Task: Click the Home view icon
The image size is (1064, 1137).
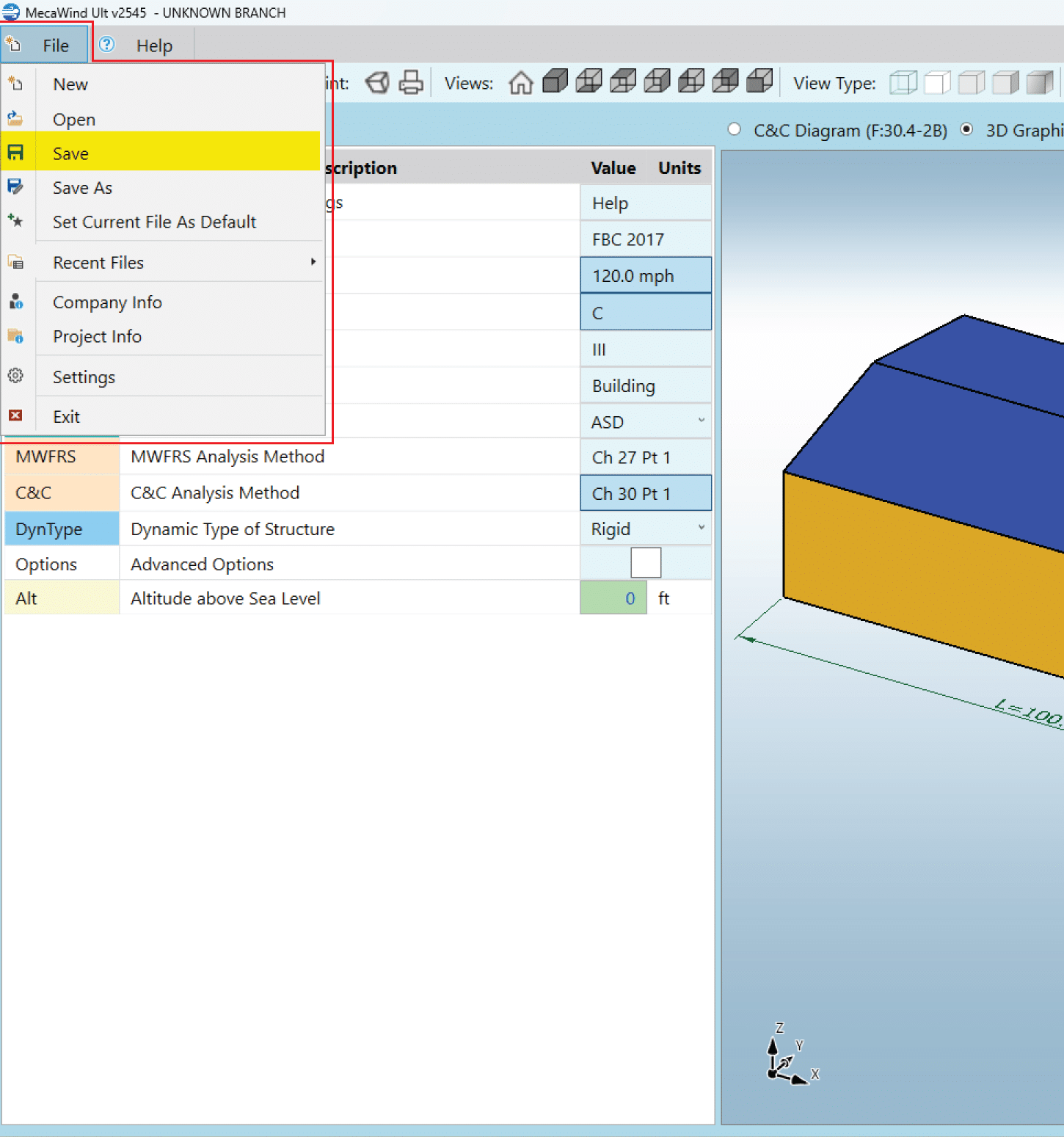Action: coord(520,83)
